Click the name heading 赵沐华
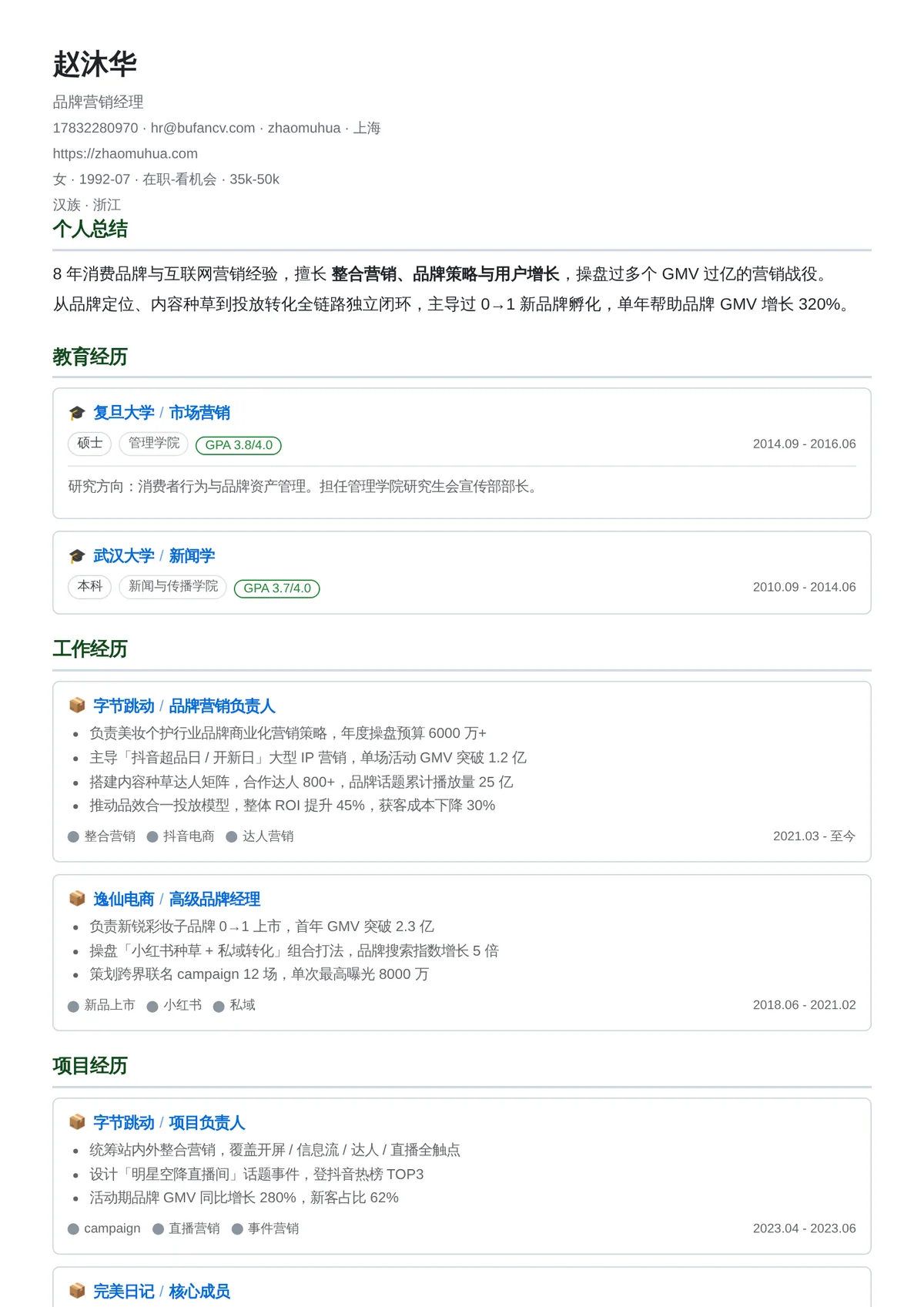This screenshot has width=924, height=1307. point(95,64)
